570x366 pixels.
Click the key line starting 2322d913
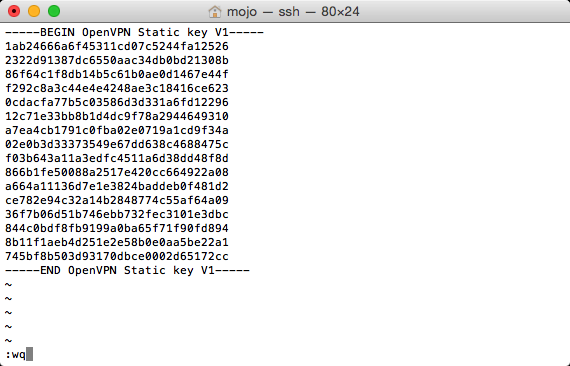117,60
